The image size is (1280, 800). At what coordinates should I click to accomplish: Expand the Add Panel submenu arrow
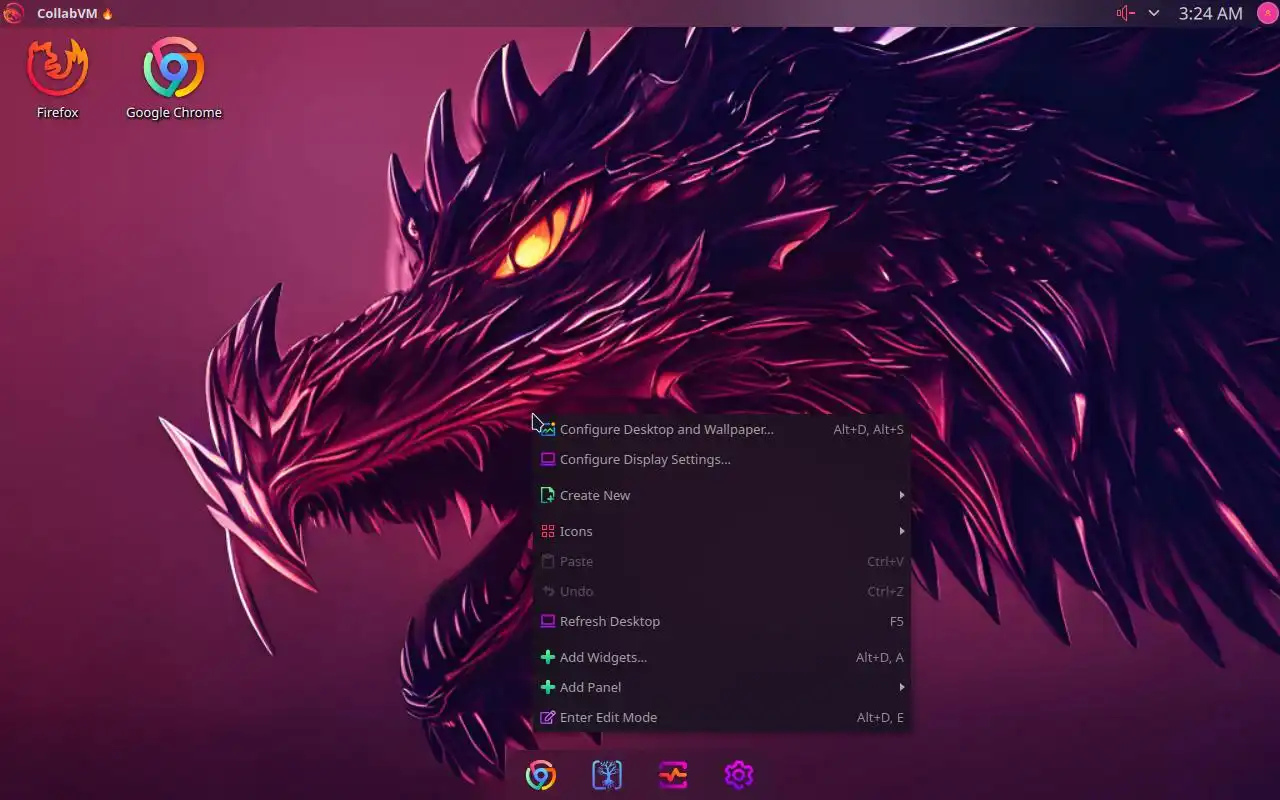tap(901, 687)
